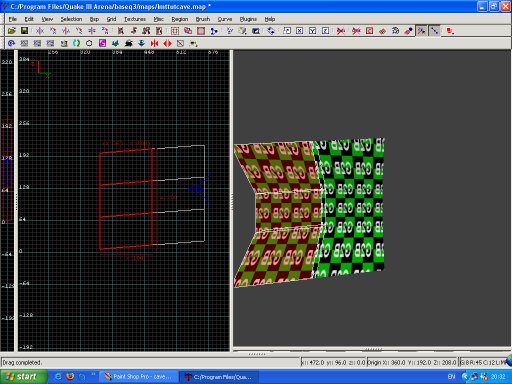This screenshot has height=384, width=512.
Task: Toggle welding of equal patch points
Action: pyautogui.click(x=422, y=31)
